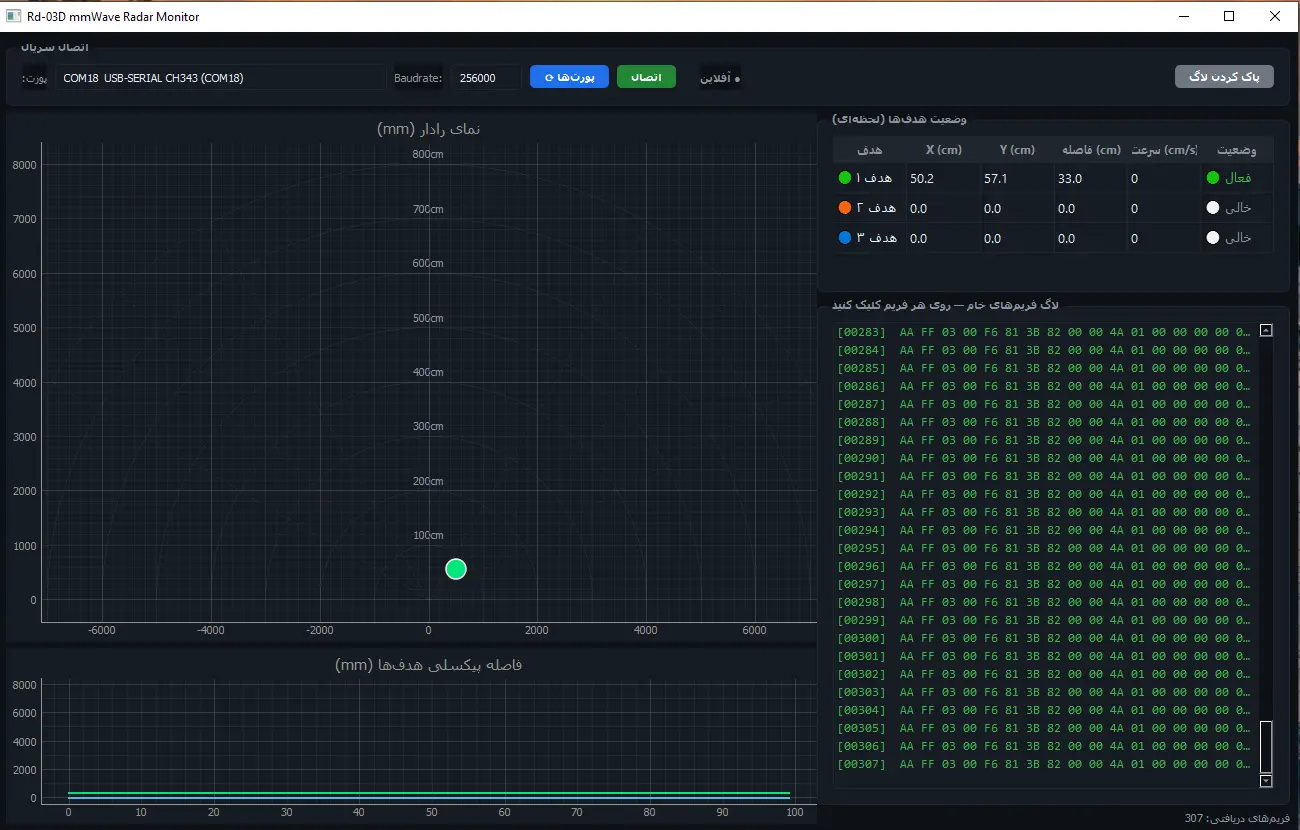Click the 800cm range ring label
This screenshot has height=830, width=1300.
(x=428, y=154)
